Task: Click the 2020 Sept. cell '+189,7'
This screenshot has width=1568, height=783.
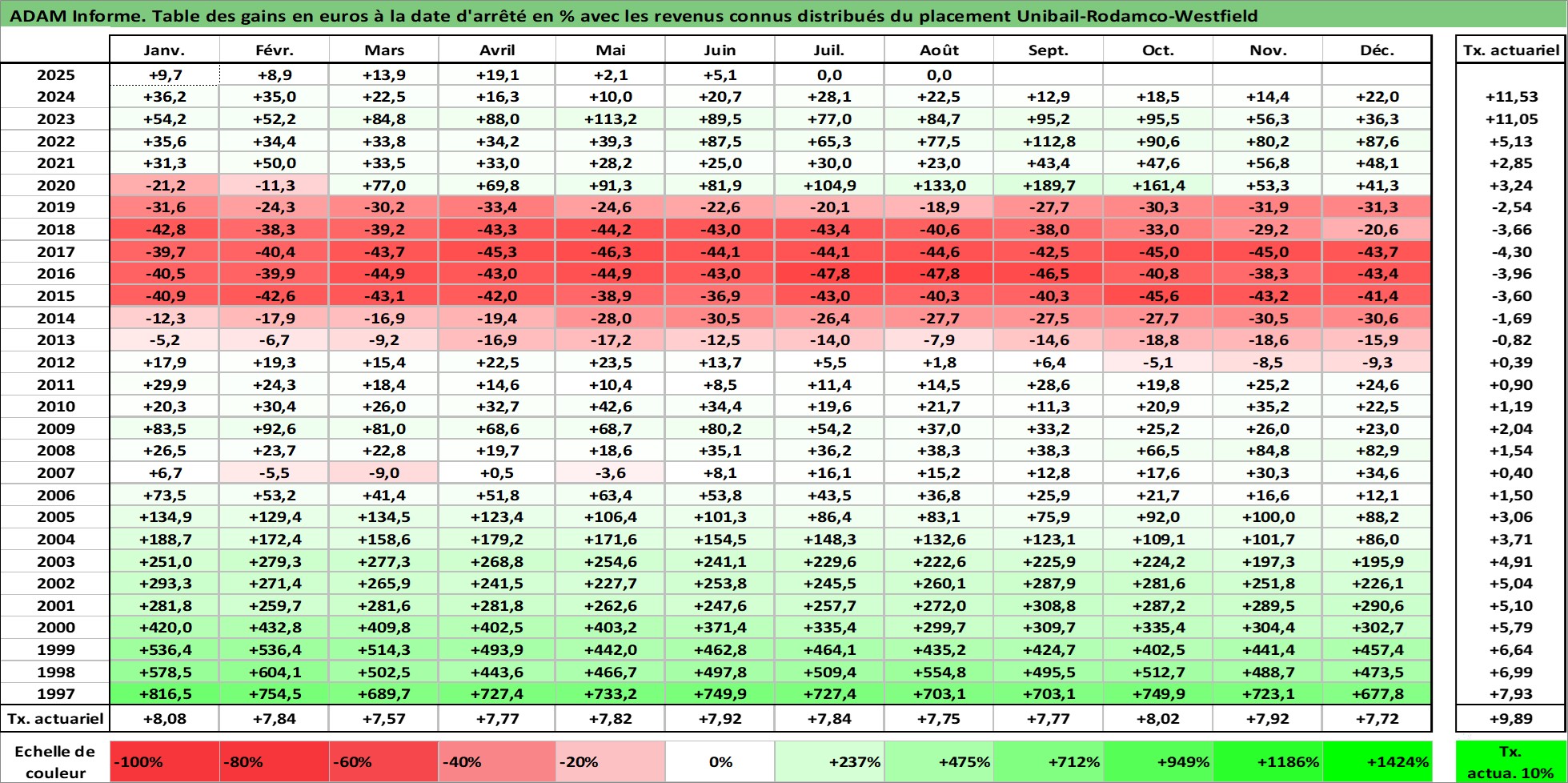Action: click(1049, 185)
